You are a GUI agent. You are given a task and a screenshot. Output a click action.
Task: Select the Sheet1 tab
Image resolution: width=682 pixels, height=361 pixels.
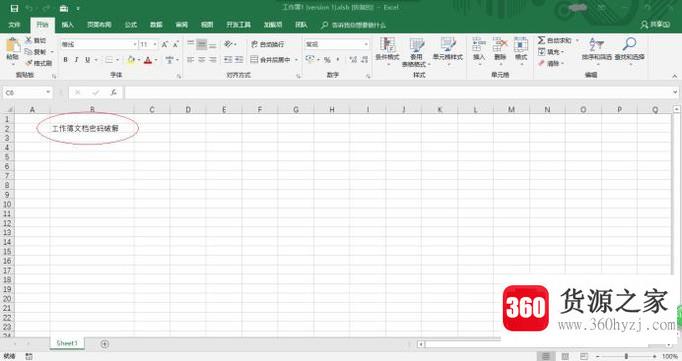coord(67,343)
